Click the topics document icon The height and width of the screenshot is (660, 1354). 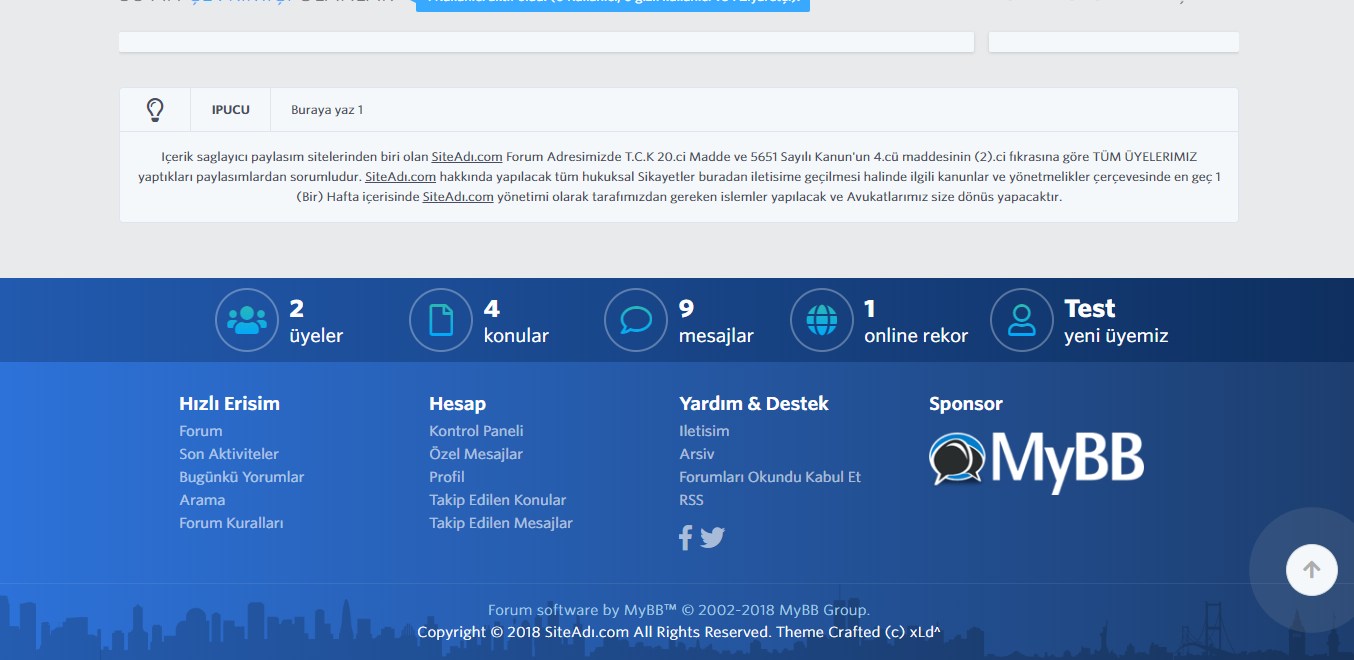pyautogui.click(x=441, y=320)
